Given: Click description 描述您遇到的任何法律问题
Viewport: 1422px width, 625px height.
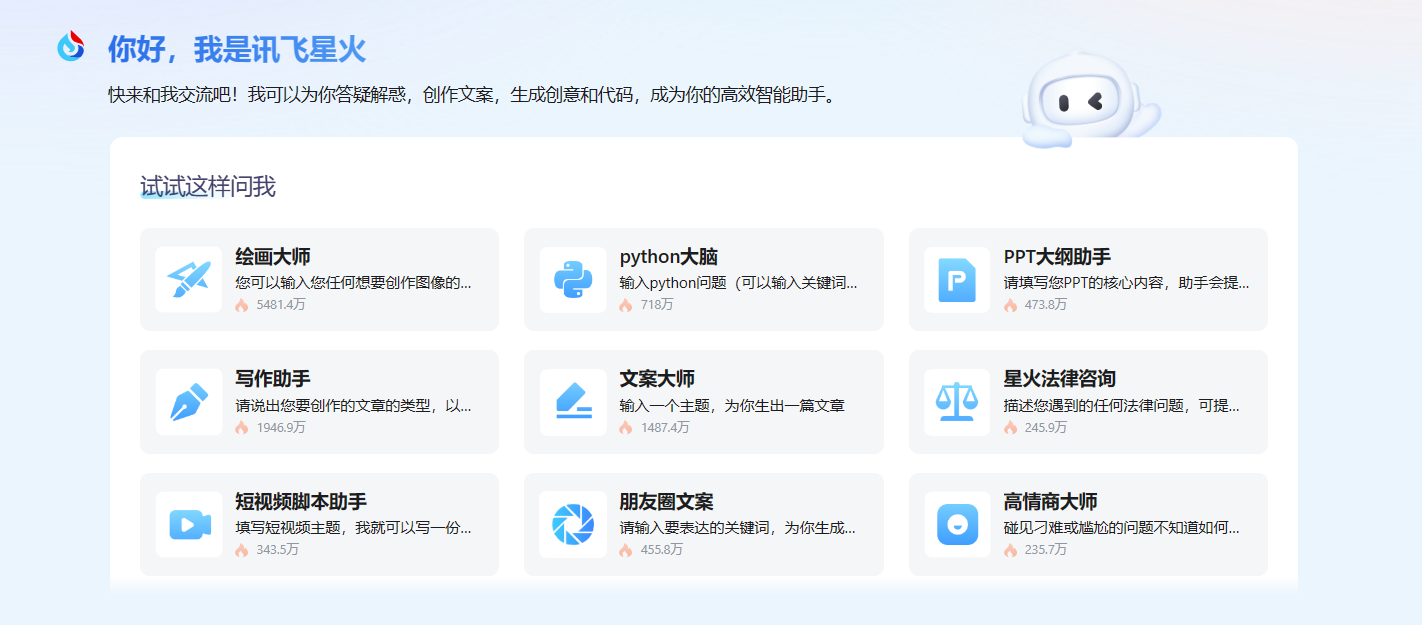Looking at the screenshot, I should (1121, 406).
